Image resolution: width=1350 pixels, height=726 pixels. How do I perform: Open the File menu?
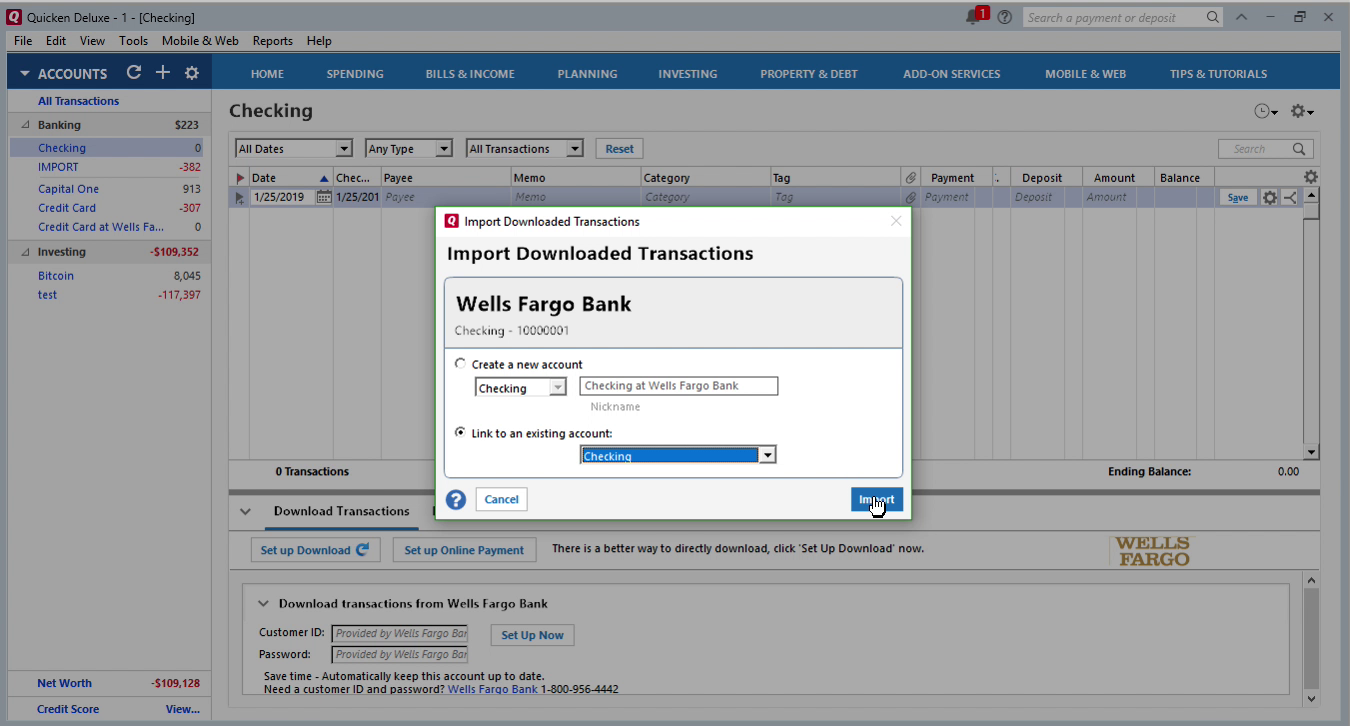coord(23,41)
